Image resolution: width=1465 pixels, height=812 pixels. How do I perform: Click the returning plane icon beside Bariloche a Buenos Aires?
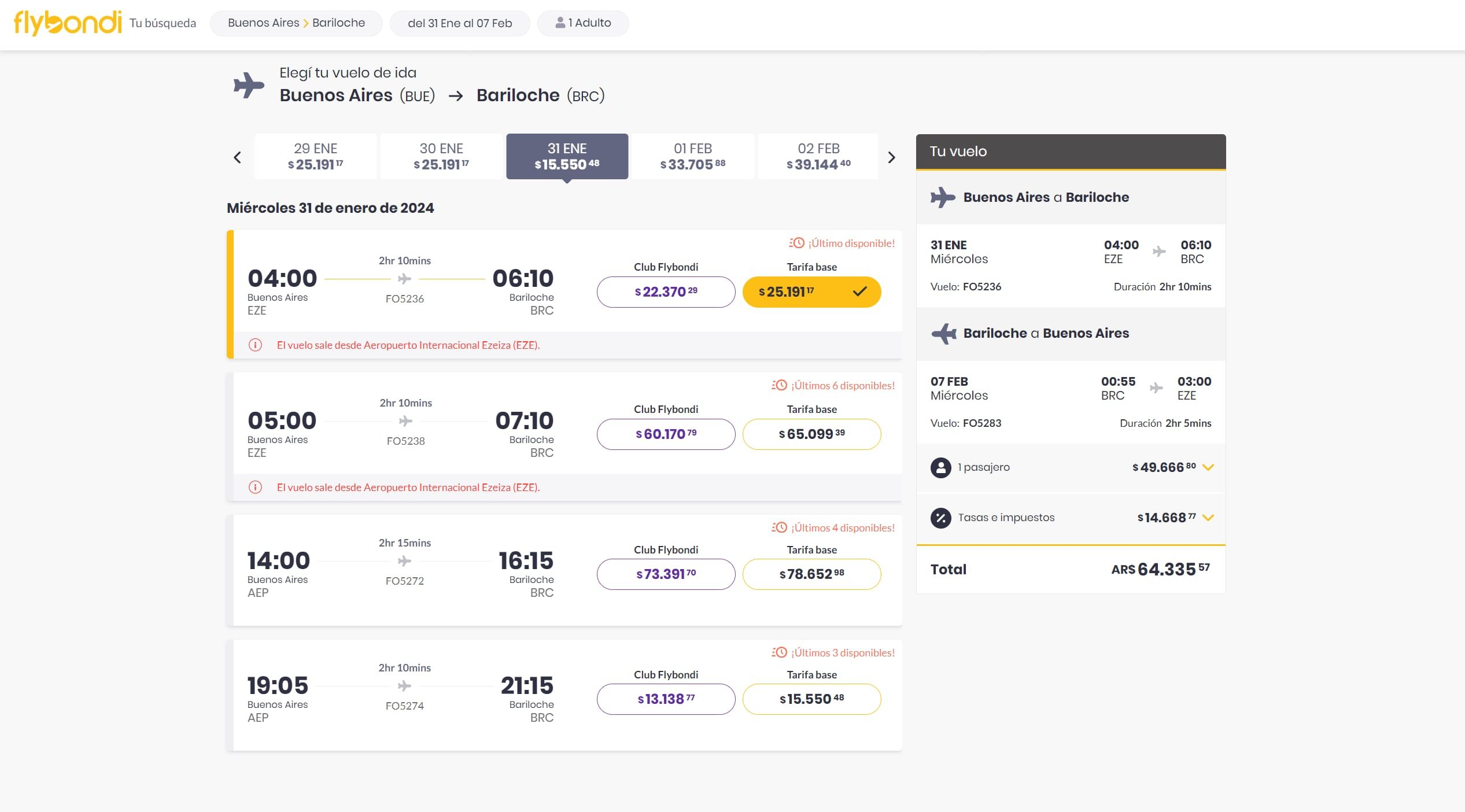(x=943, y=334)
